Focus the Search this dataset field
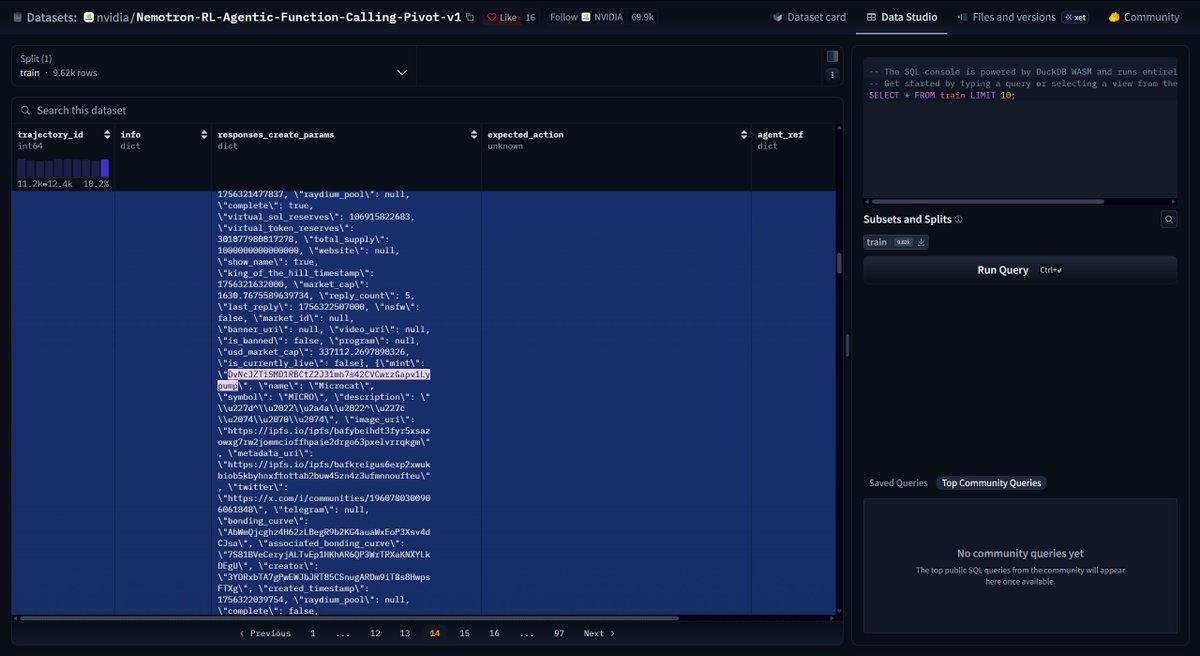1200x656 pixels. click(428, 110)
